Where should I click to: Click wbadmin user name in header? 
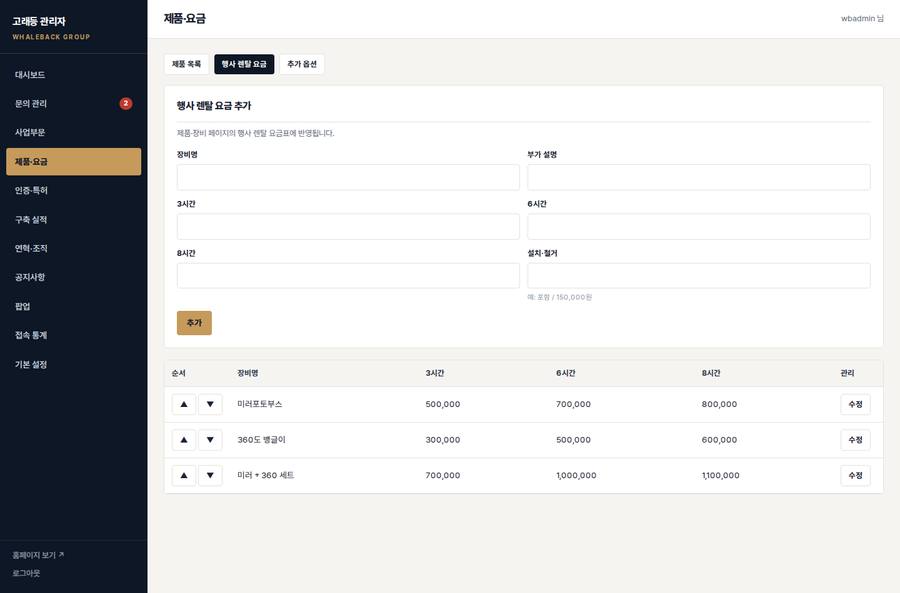point(862,18)
